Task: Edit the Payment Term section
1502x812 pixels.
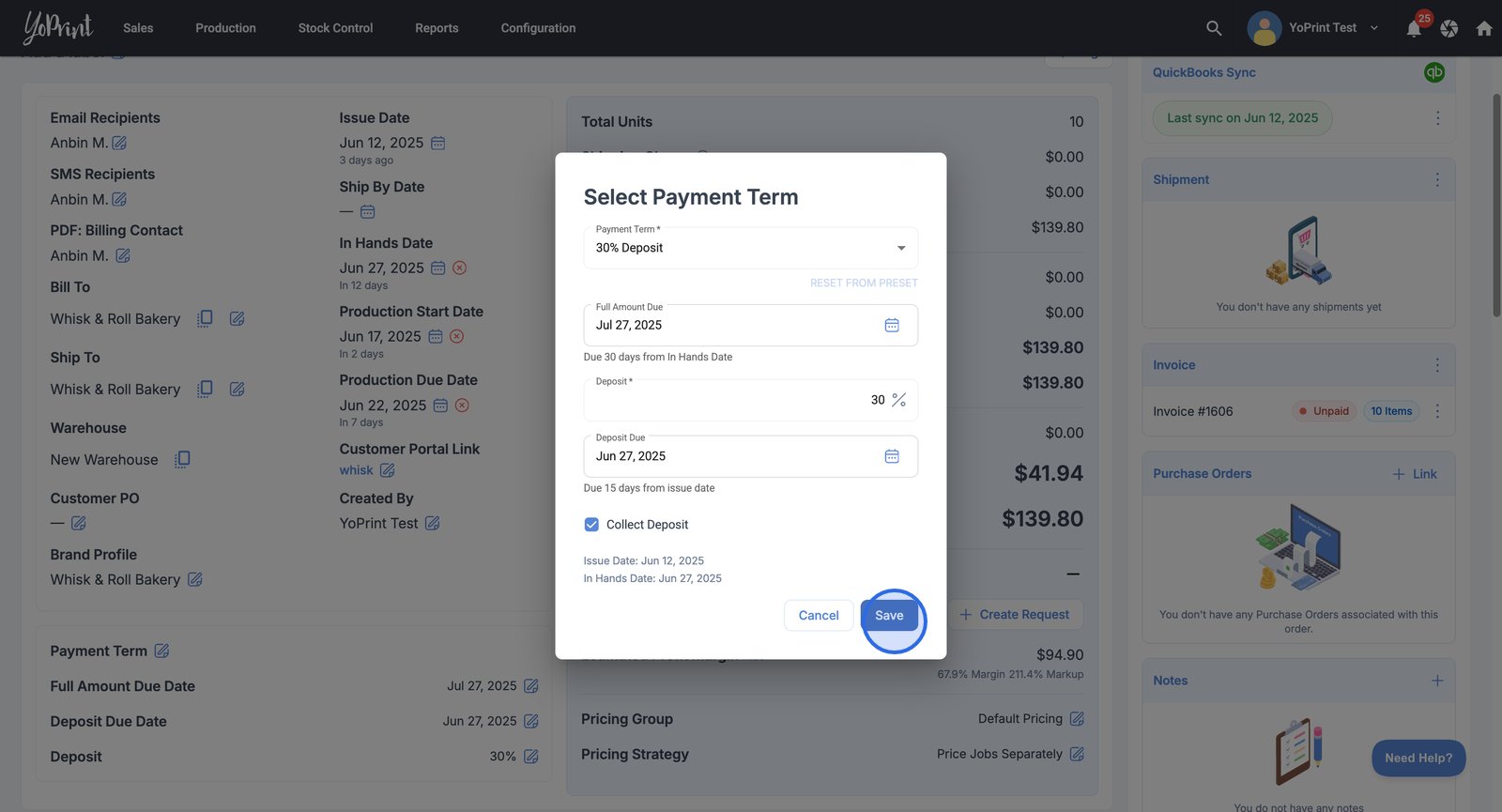Action: [x=161, y=651]
